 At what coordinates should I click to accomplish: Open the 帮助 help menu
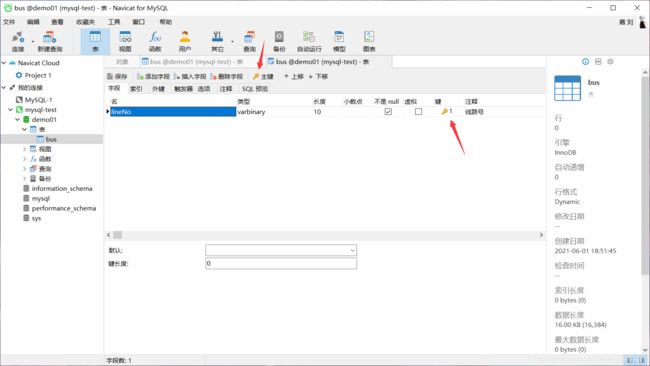(x=165, y=22)
